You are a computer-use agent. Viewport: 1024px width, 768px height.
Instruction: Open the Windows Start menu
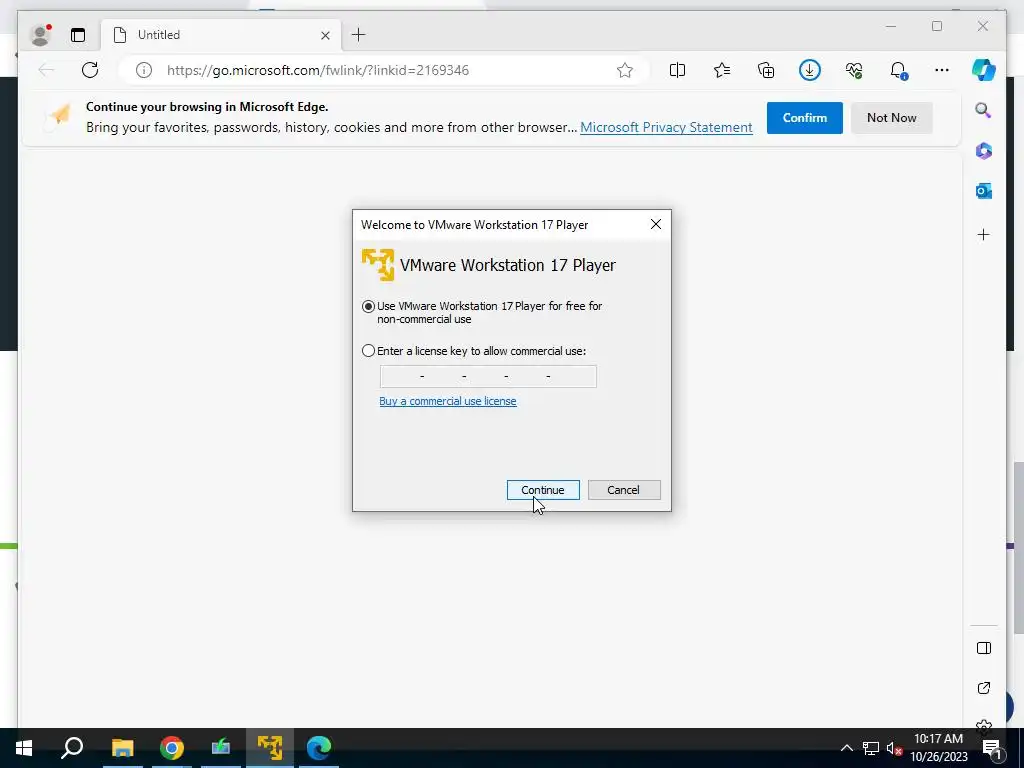pos(24,748)
